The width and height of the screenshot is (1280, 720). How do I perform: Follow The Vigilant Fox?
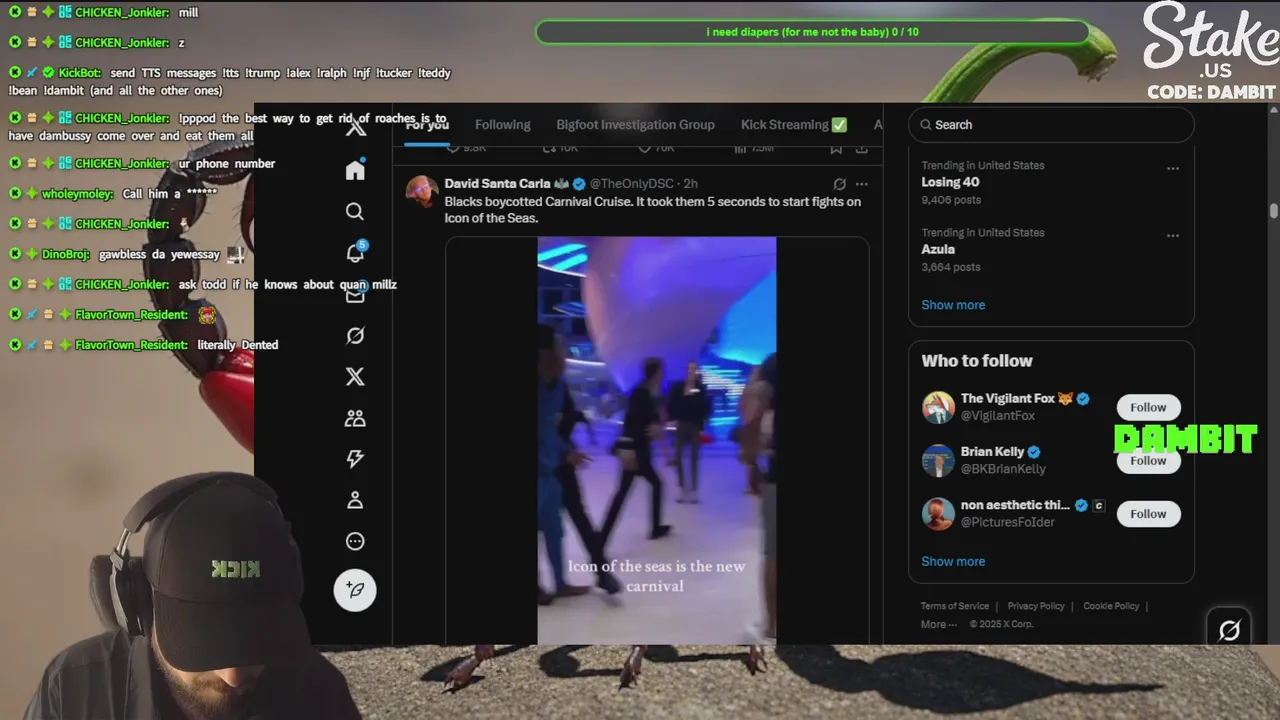tap(1148, 407)
